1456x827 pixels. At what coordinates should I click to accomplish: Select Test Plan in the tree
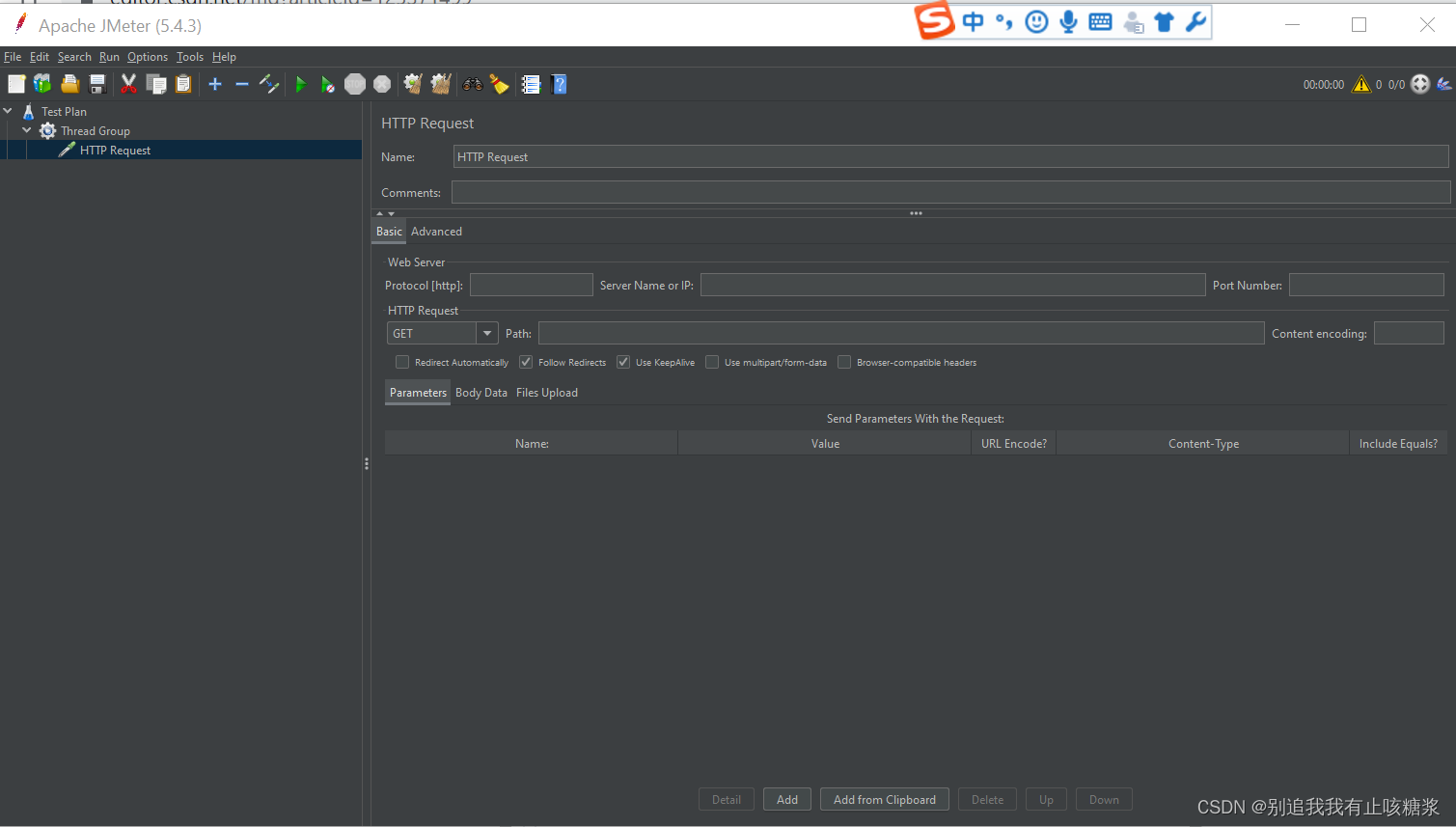coord(64,112)
